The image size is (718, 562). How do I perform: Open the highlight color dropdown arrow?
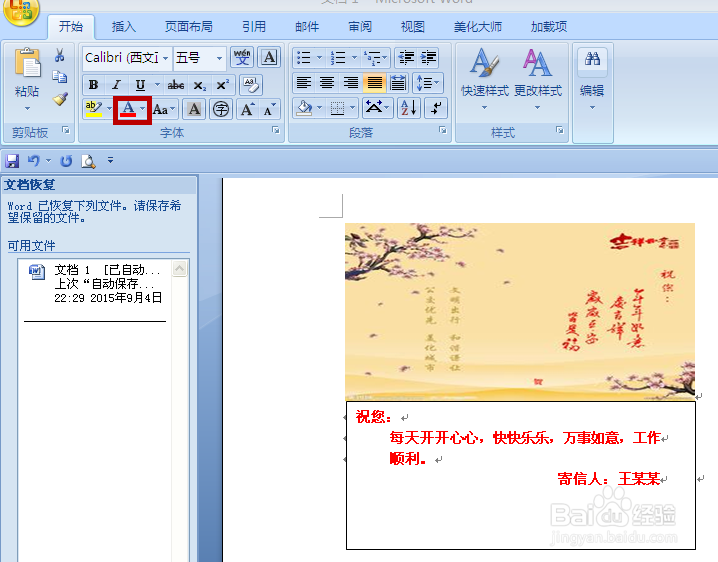tap(109, 109)
